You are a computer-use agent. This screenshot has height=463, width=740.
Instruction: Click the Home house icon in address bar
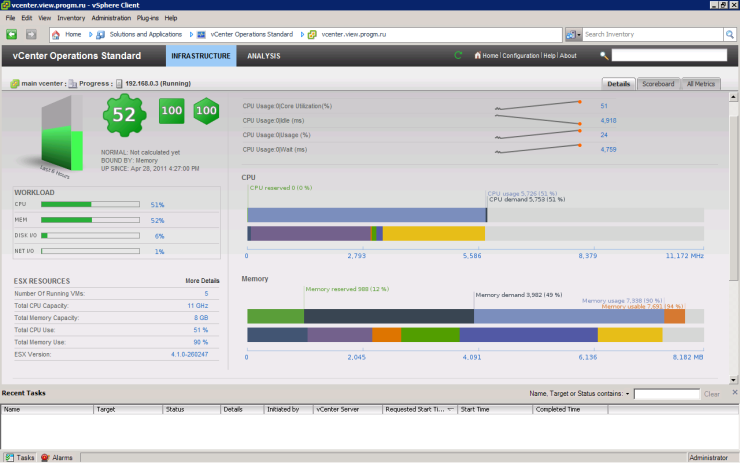point(56,34)
